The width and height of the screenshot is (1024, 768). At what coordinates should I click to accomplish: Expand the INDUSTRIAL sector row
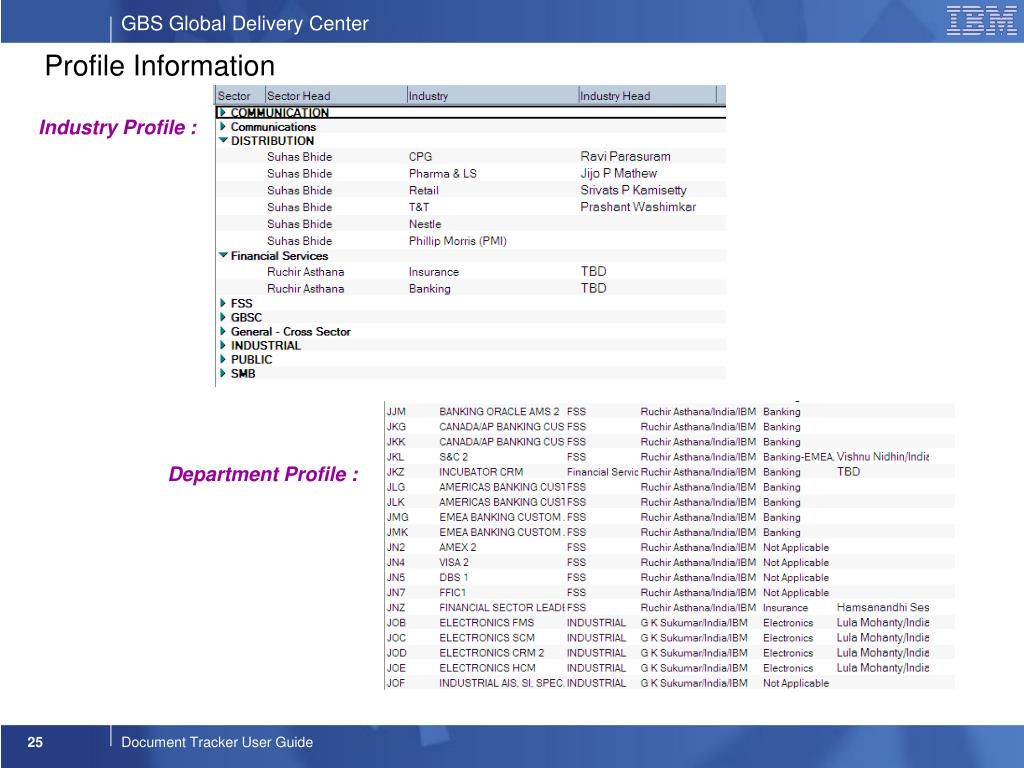click(x=223, y=345)
